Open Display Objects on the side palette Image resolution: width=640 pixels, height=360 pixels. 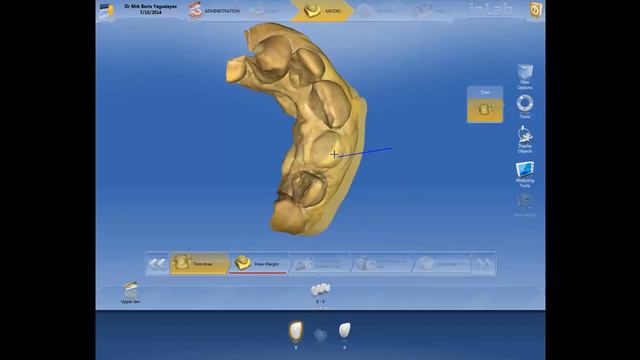pos(524,140)
